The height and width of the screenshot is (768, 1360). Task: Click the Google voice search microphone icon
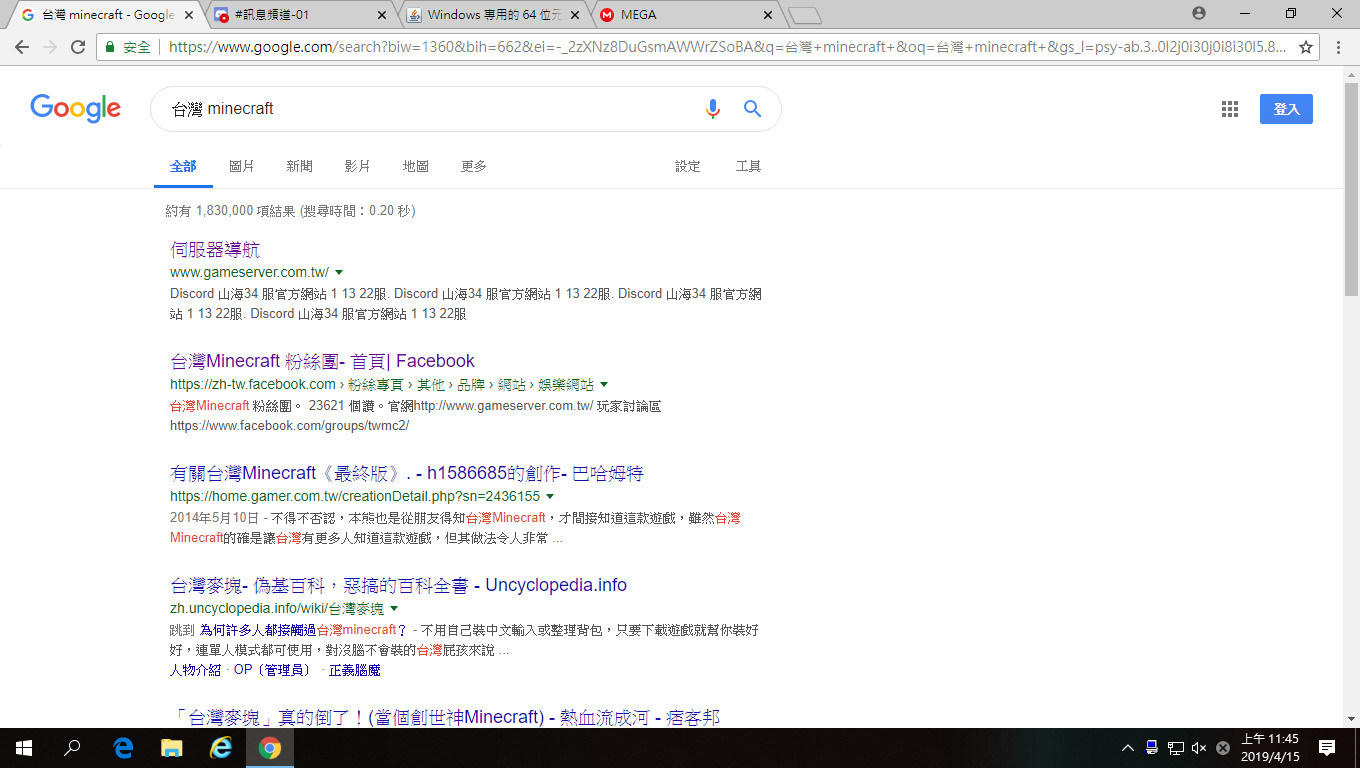pyautogui.click(x=712, y=109)
